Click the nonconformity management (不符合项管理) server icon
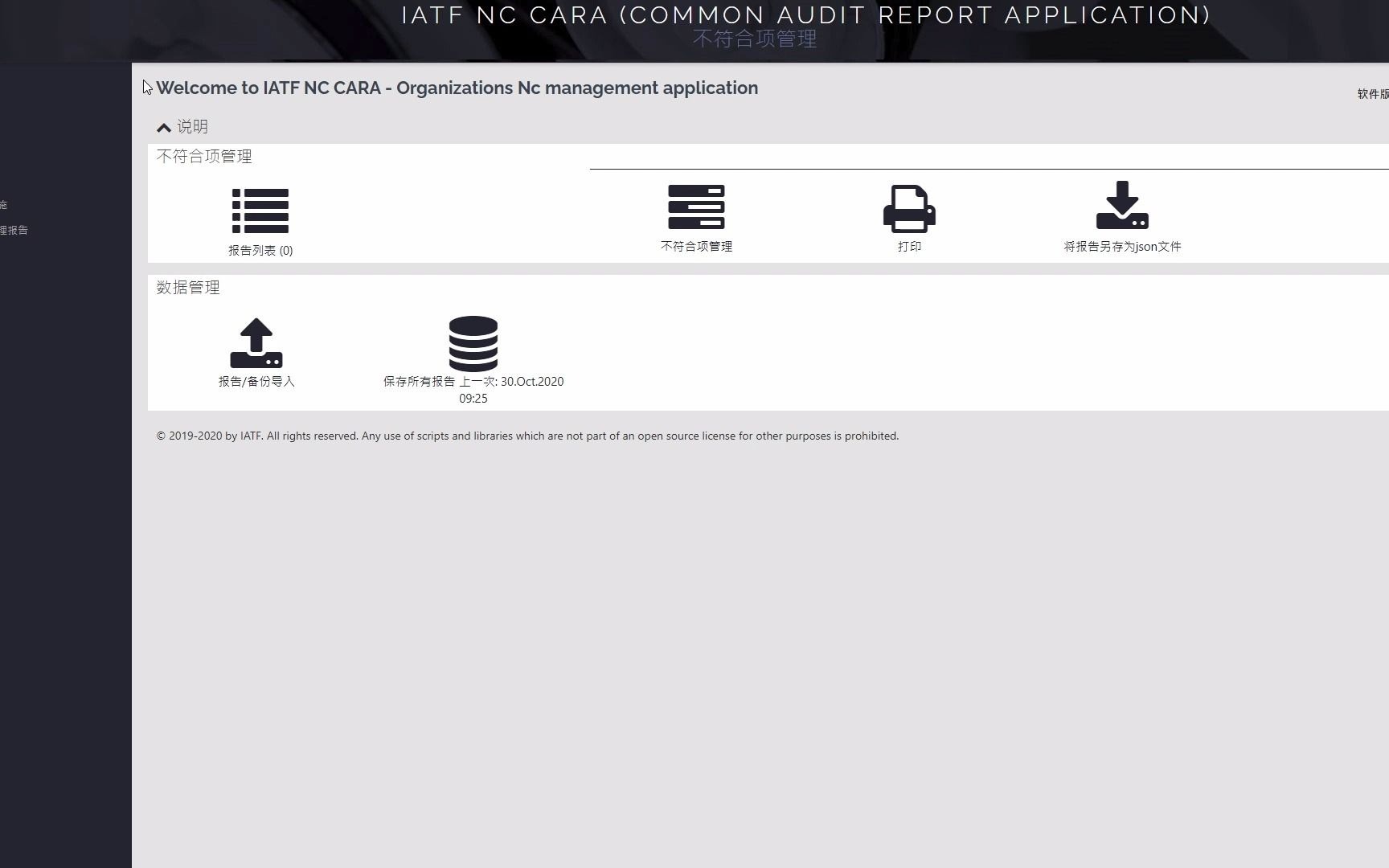The image size is (1389, 868). (696, 207)
